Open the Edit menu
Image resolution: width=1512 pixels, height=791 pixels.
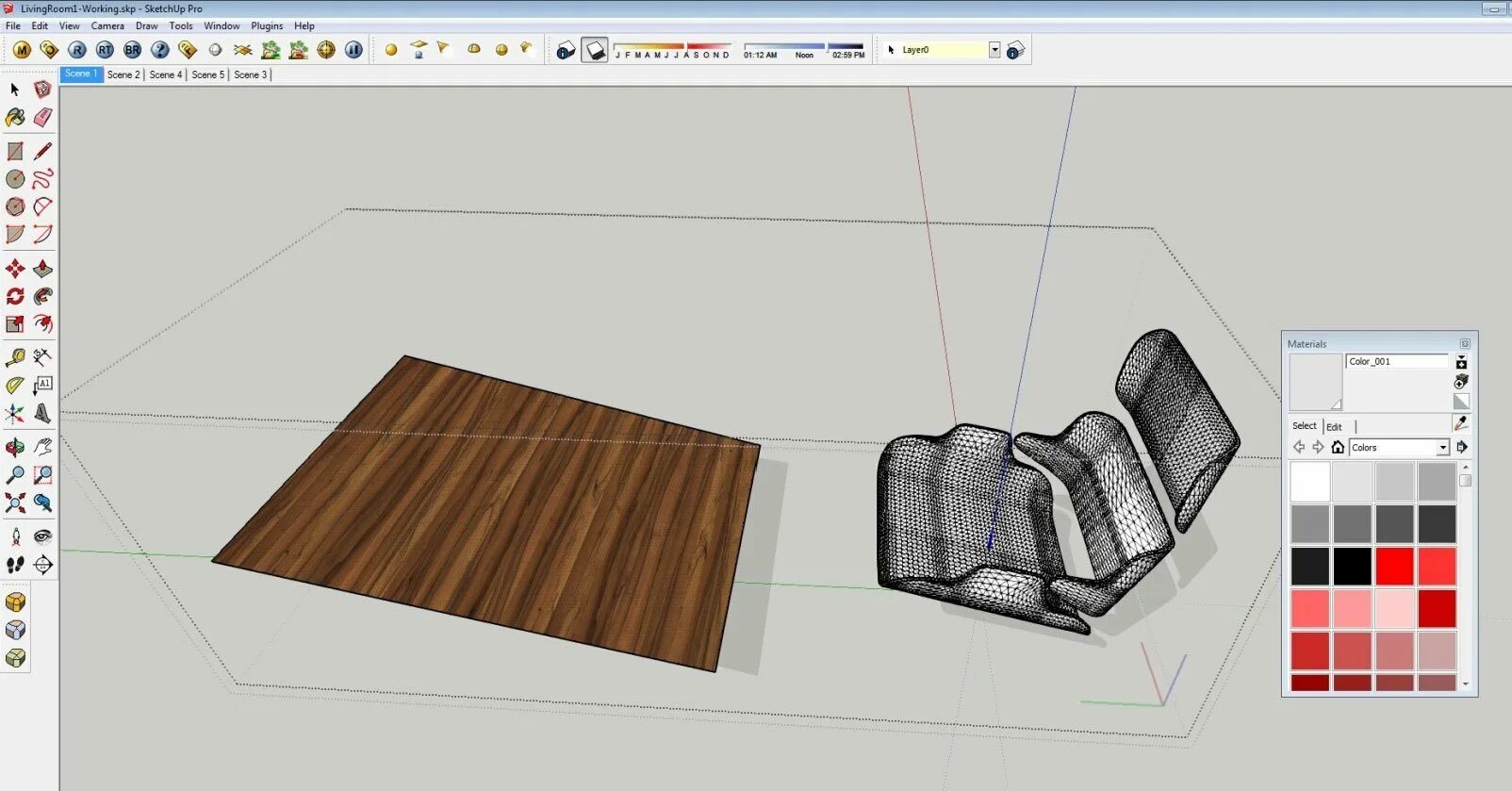coord(40,25)
